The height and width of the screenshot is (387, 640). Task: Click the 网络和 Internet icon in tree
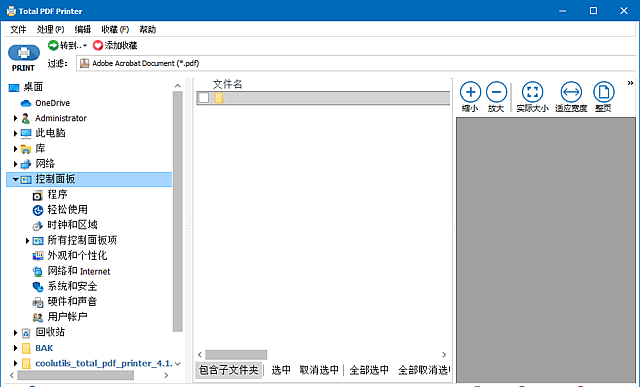point(38,271)
